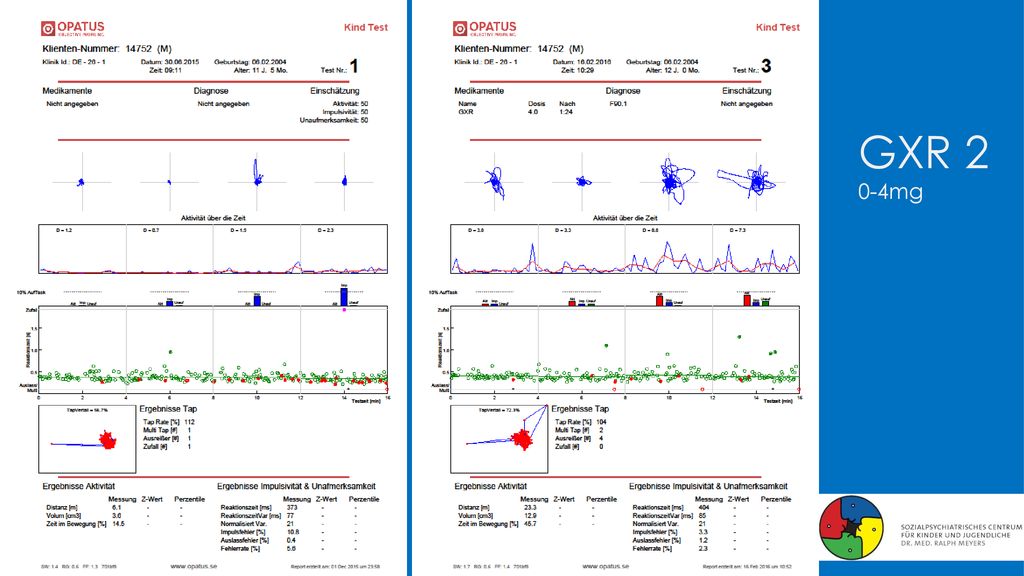
Task: Select the fourth motion trace plot in Test 1 report
Action: coord(345,182)
